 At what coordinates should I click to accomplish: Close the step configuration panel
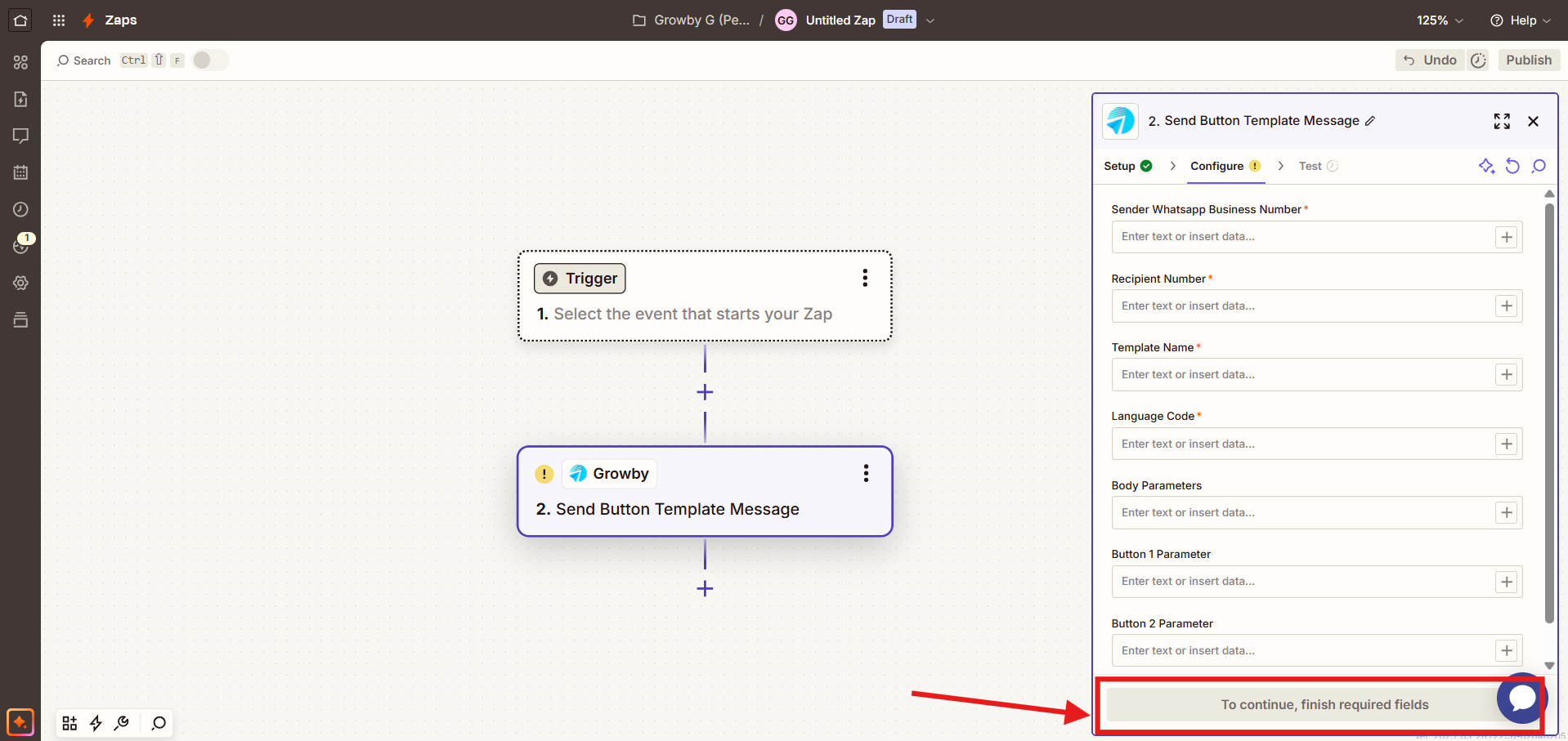coord(1534,121)
